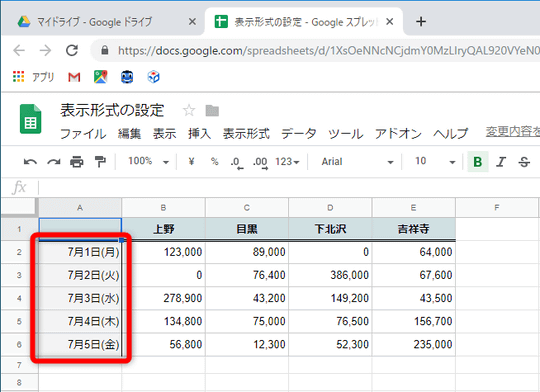Select row 7 header
Viewport: 540px width, 392px height.
pos(19,365)
